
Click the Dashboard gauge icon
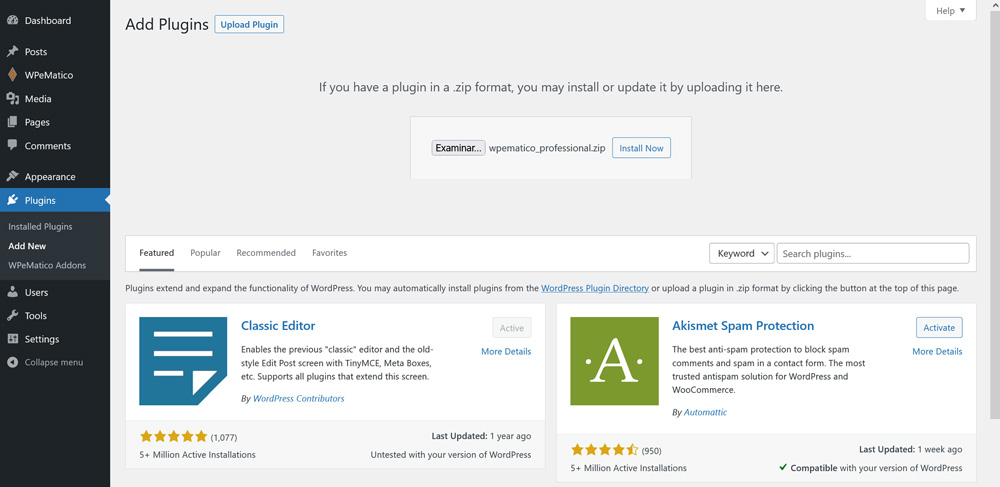12,20
